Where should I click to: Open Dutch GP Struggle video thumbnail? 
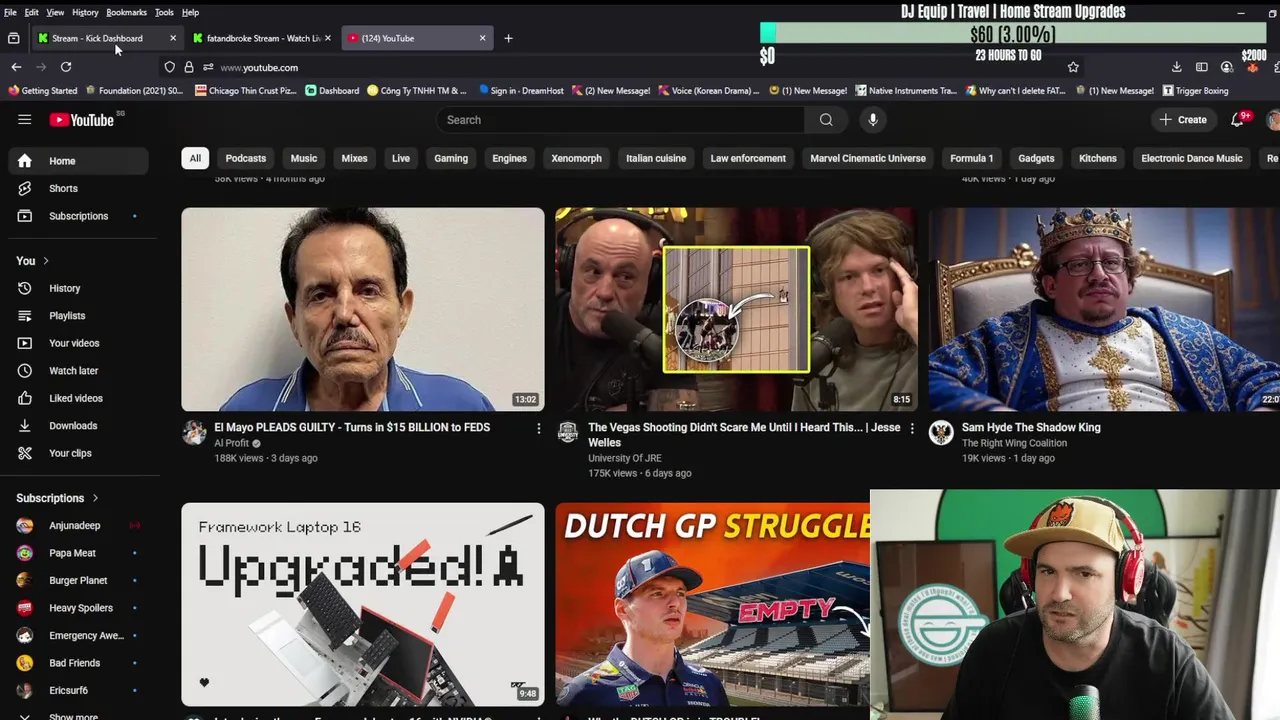coord(713,604)
